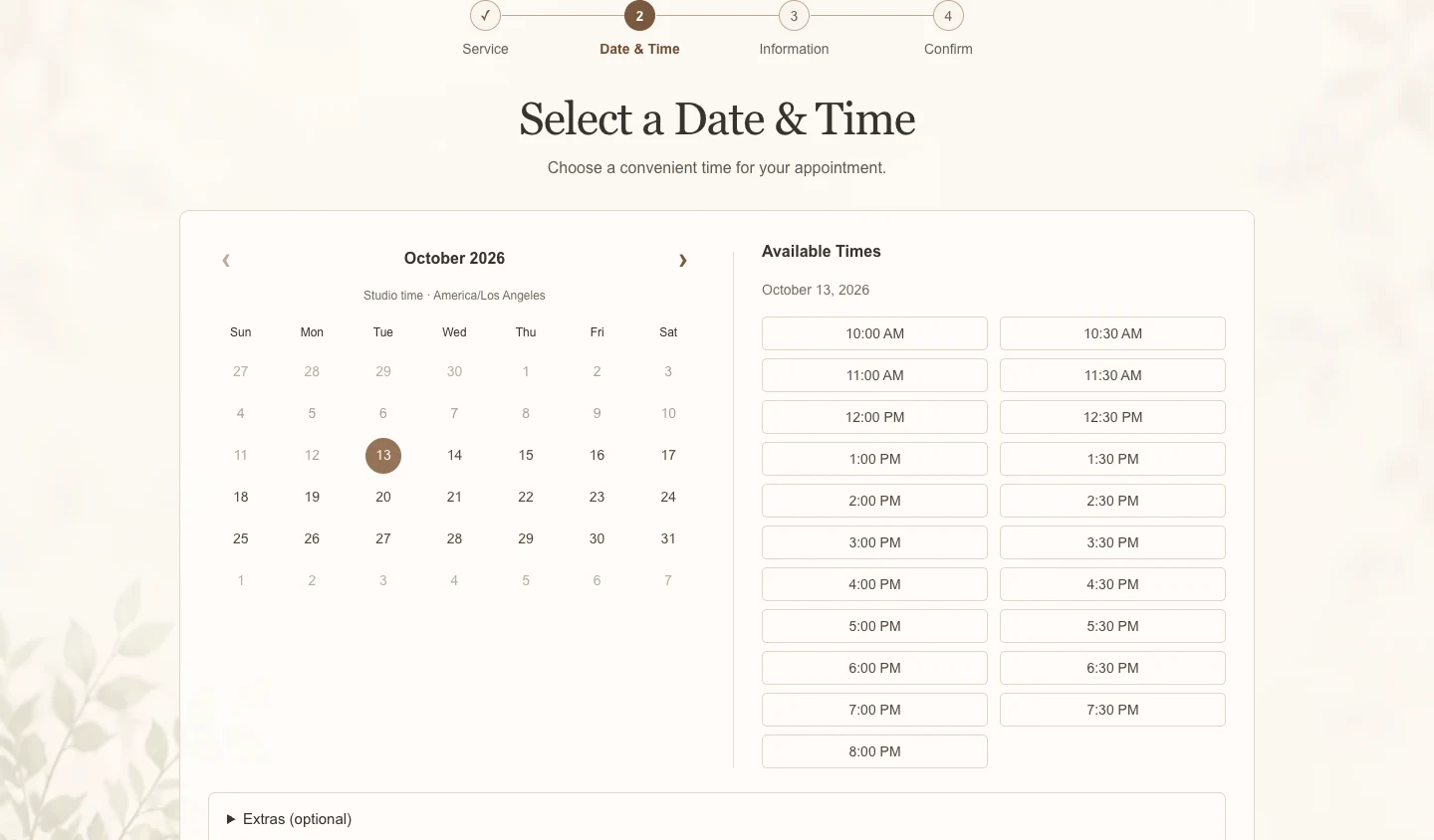Choose October 20 in the calendar
Image resolution: width=1434 pixels, height=840 pixels.
click(x=383, y=497)
